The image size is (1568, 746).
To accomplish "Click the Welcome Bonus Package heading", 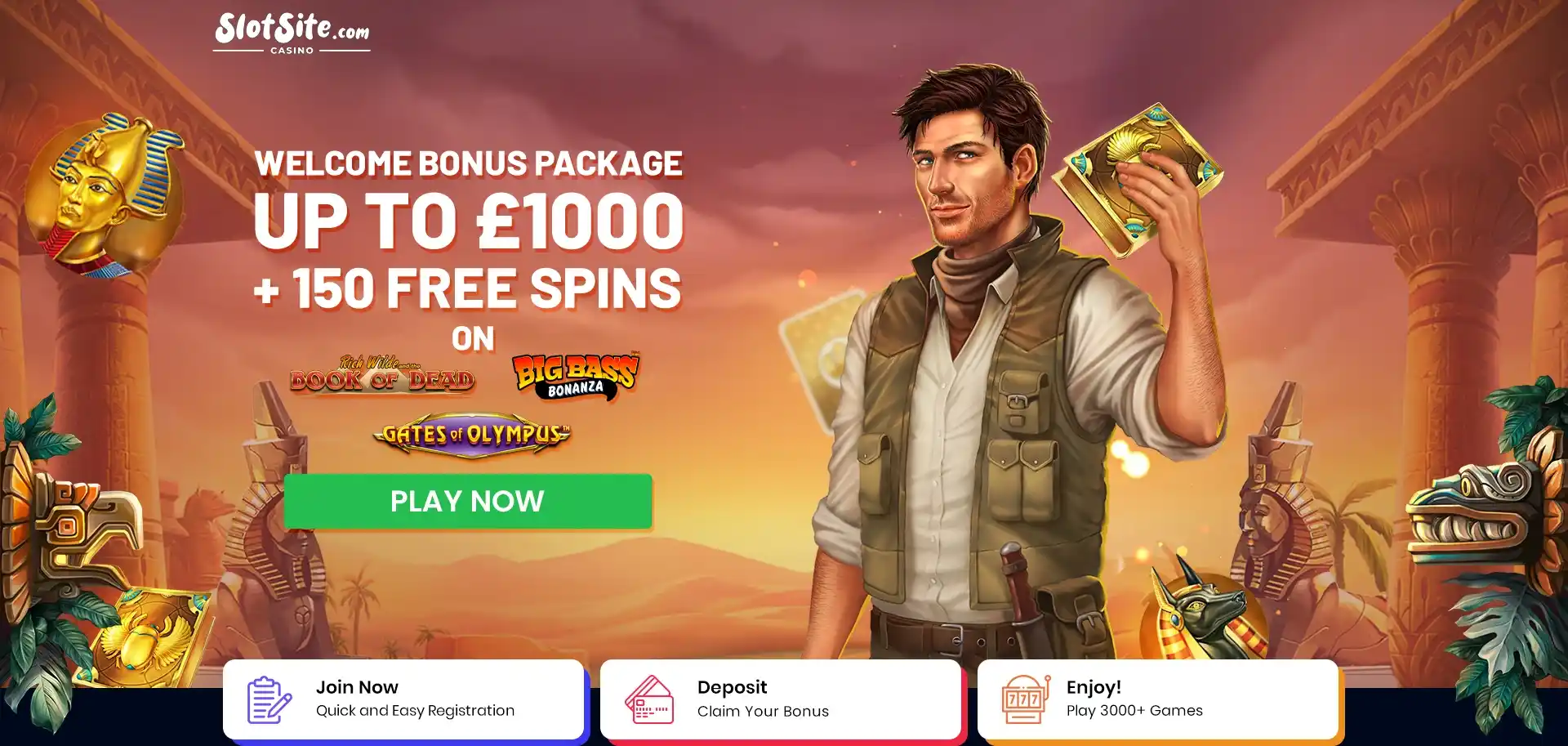I will coord(468,163).
